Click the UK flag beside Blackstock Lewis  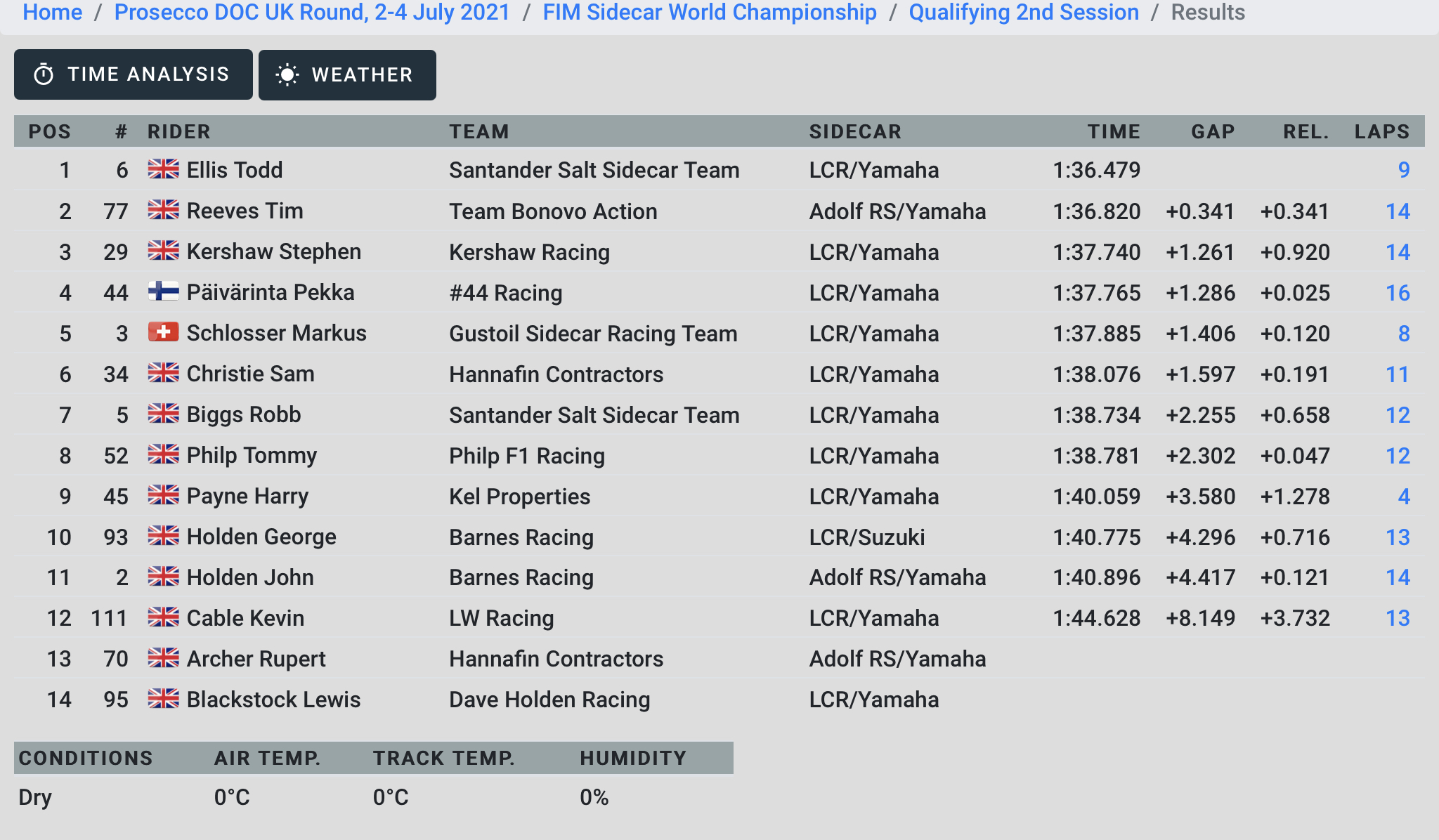pyautogui.click(x=164, y=698)
